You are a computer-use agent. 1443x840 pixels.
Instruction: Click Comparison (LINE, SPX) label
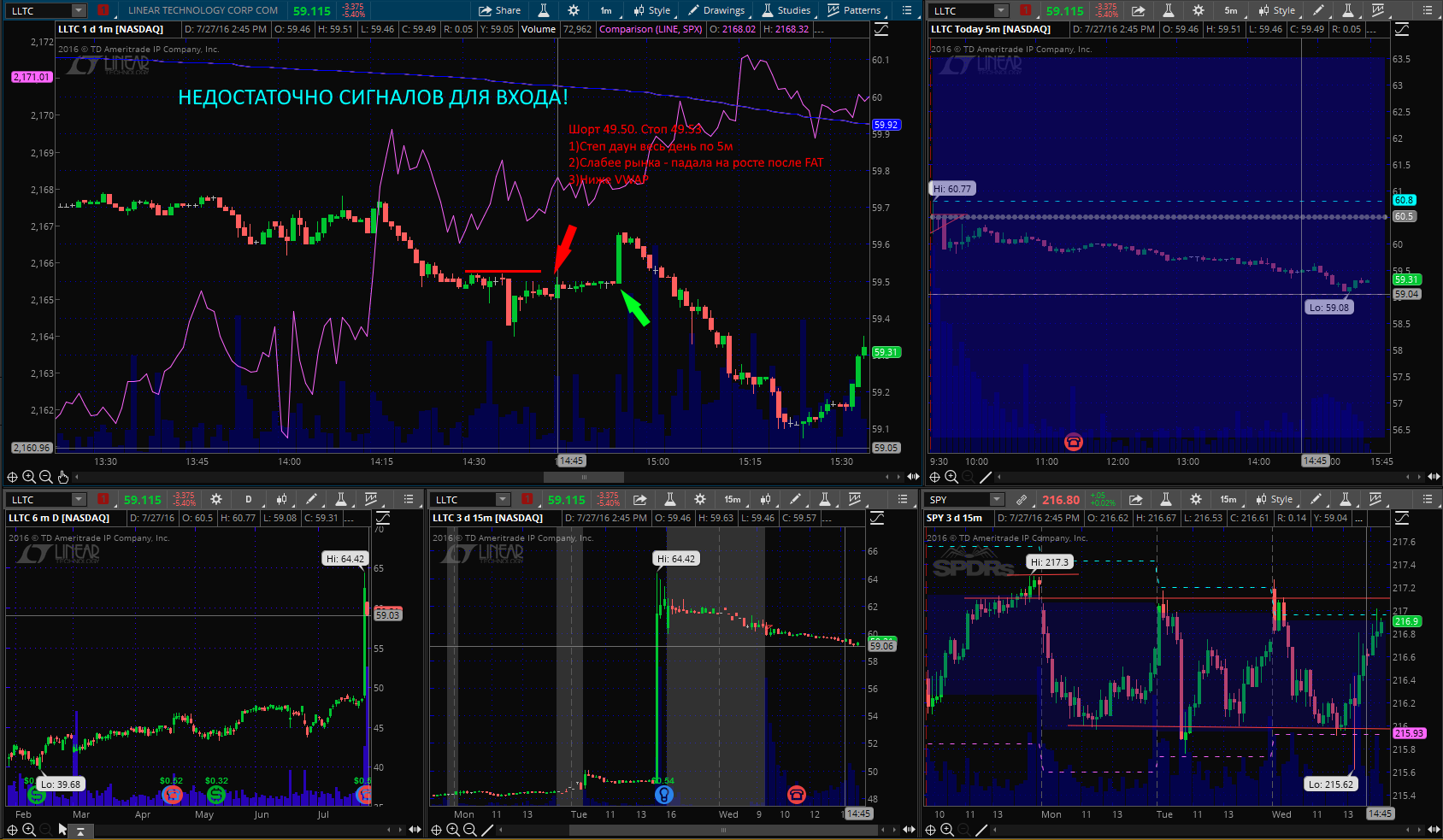point(651,29)
